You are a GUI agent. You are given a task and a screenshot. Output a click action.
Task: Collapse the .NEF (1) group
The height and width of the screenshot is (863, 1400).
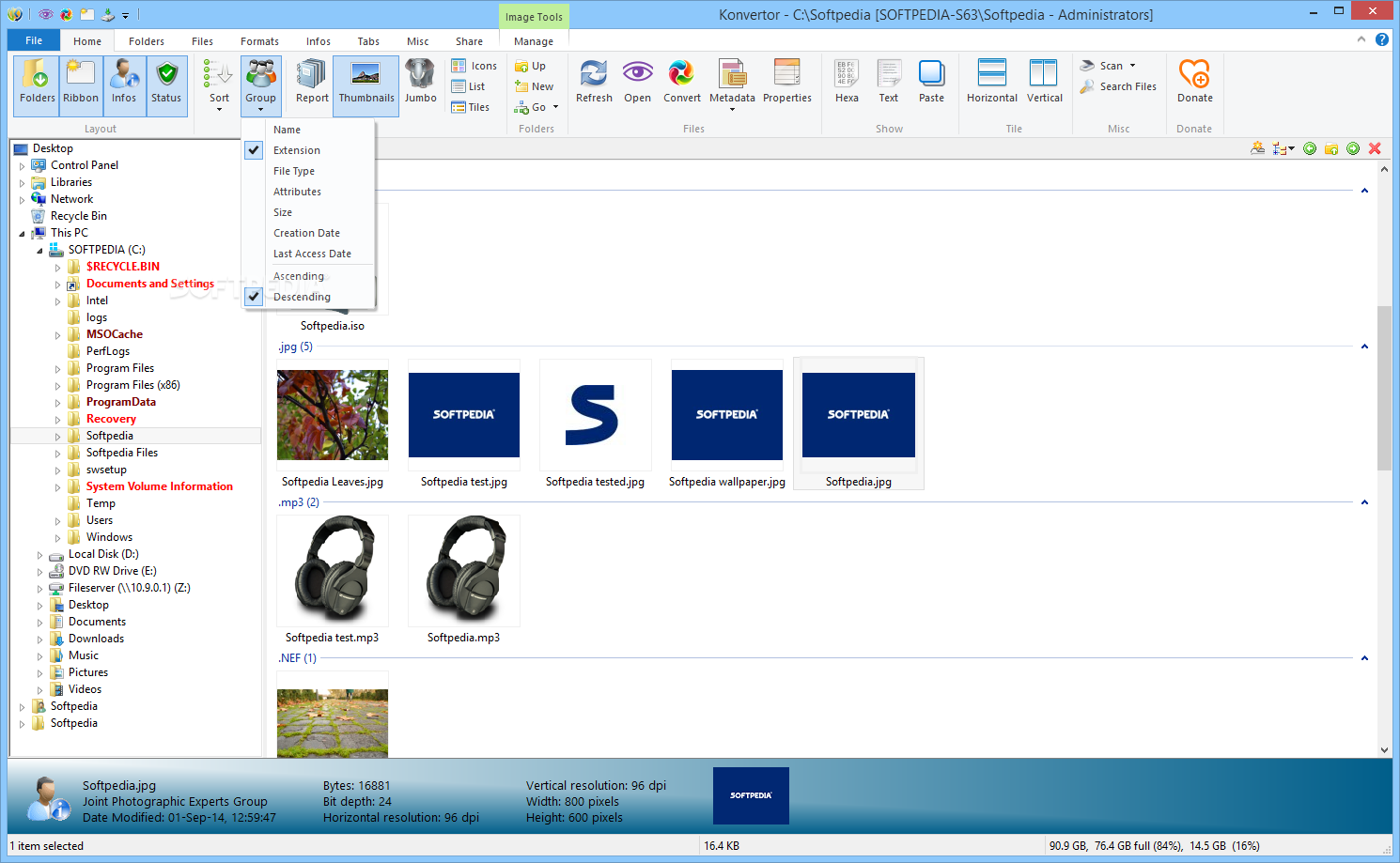(x=1364, y=658)
